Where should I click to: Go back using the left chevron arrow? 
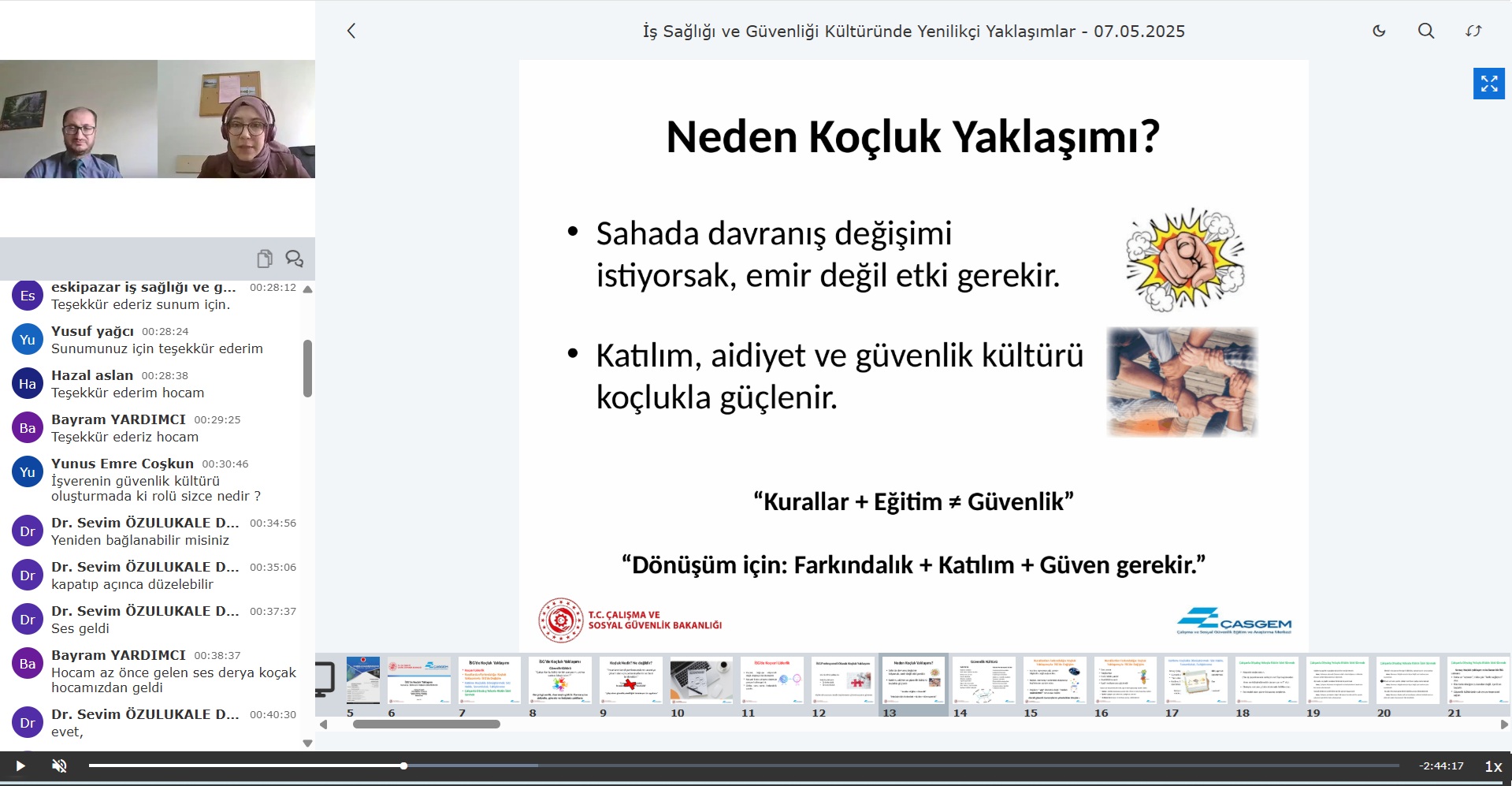[x=351, y=31]
